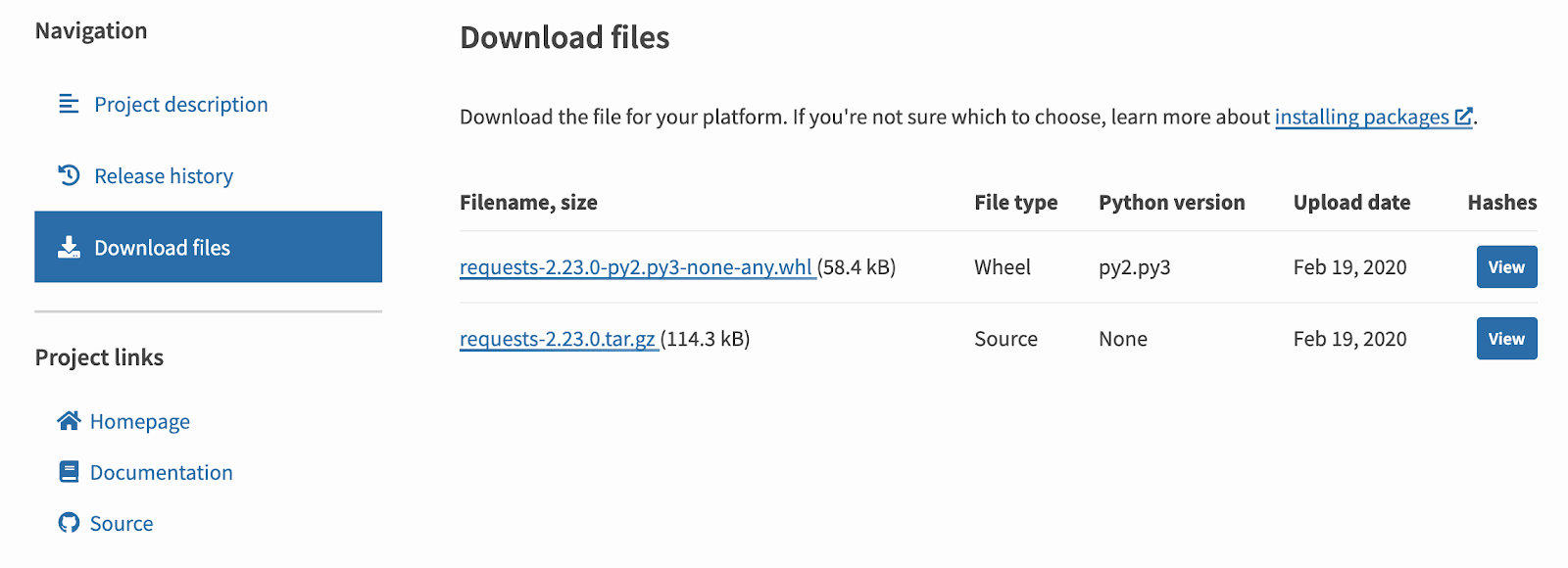This screenshot has height=568, width=1568.
Task: Go to Release history label
Action: click(164, 176)
